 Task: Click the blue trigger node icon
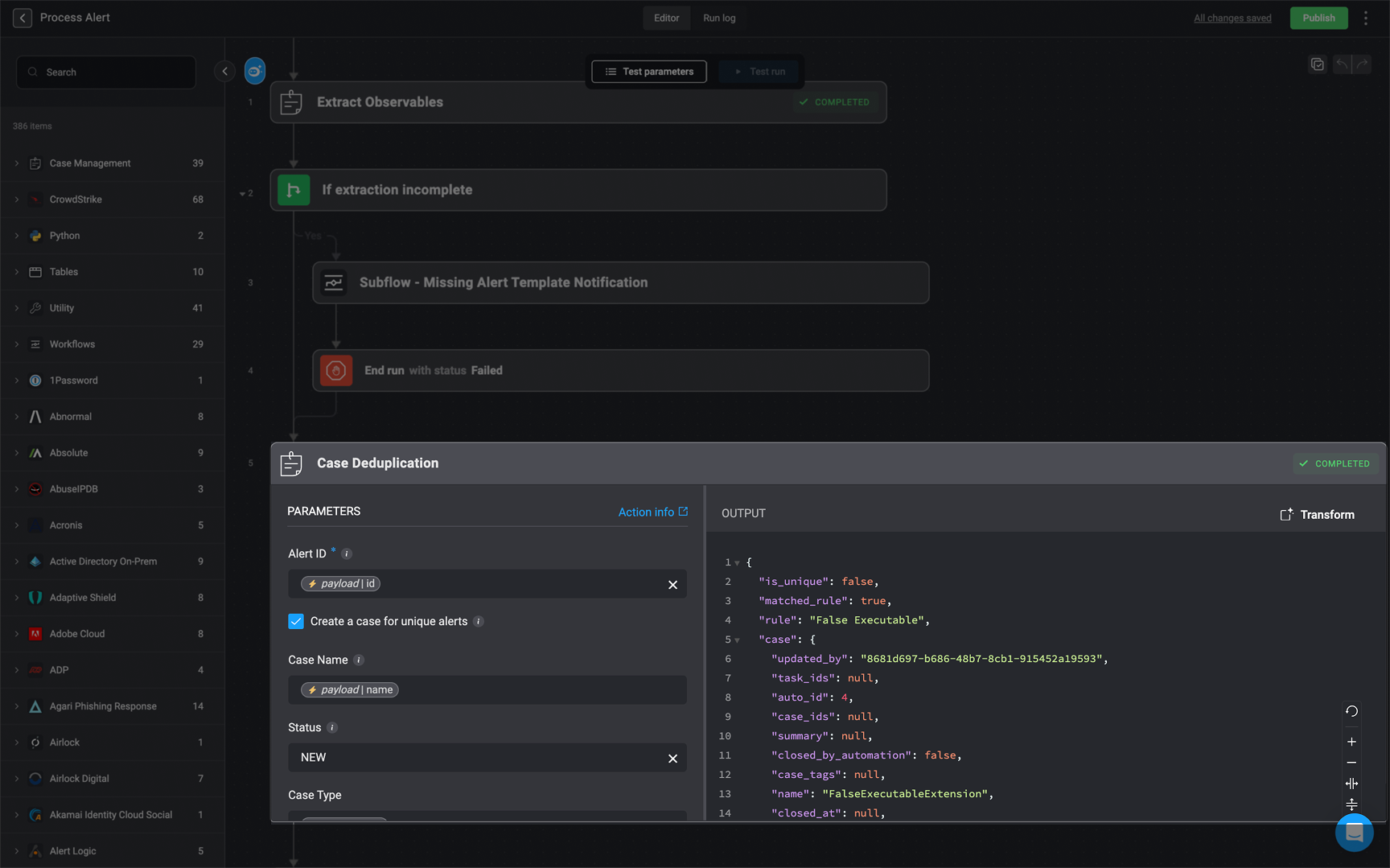click(255, 71)
